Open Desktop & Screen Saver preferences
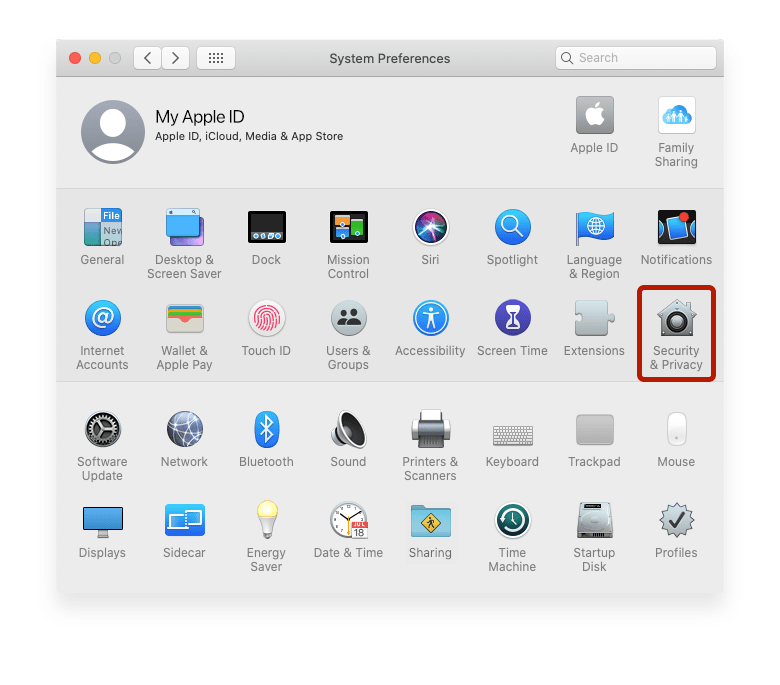The image size is (780, 685). click(184, 227)
